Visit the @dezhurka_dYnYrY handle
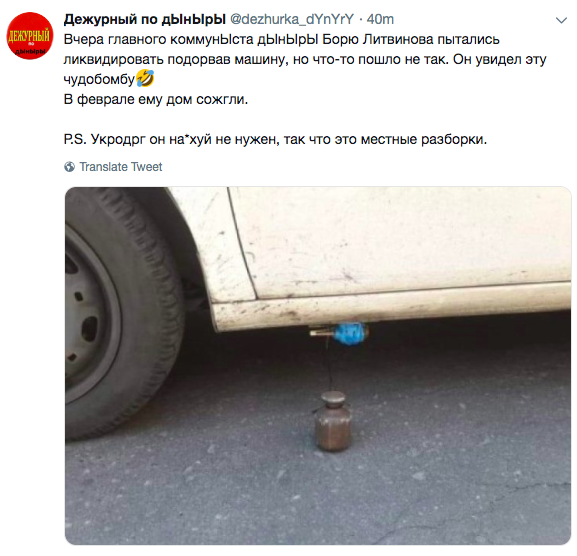Screen dimensions: 577x556 coord(291,19)
